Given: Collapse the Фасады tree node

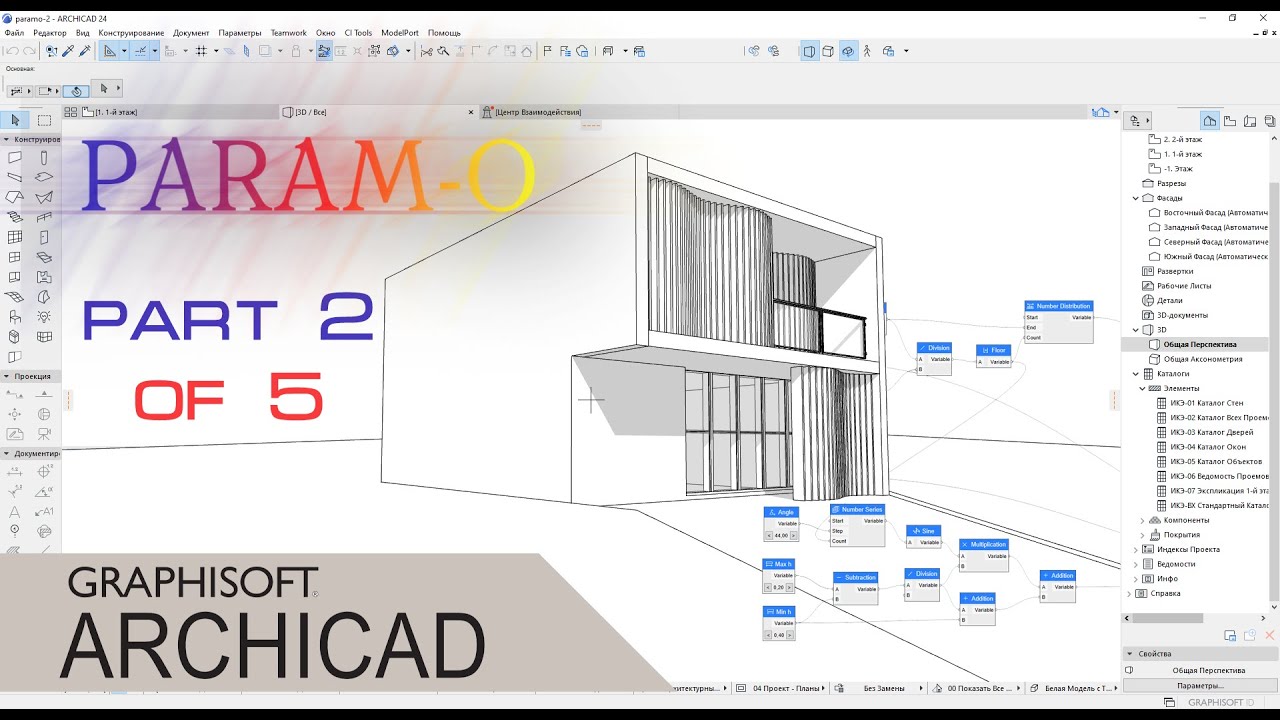Looking at the screenshot, I should (x=1136, y=198).
